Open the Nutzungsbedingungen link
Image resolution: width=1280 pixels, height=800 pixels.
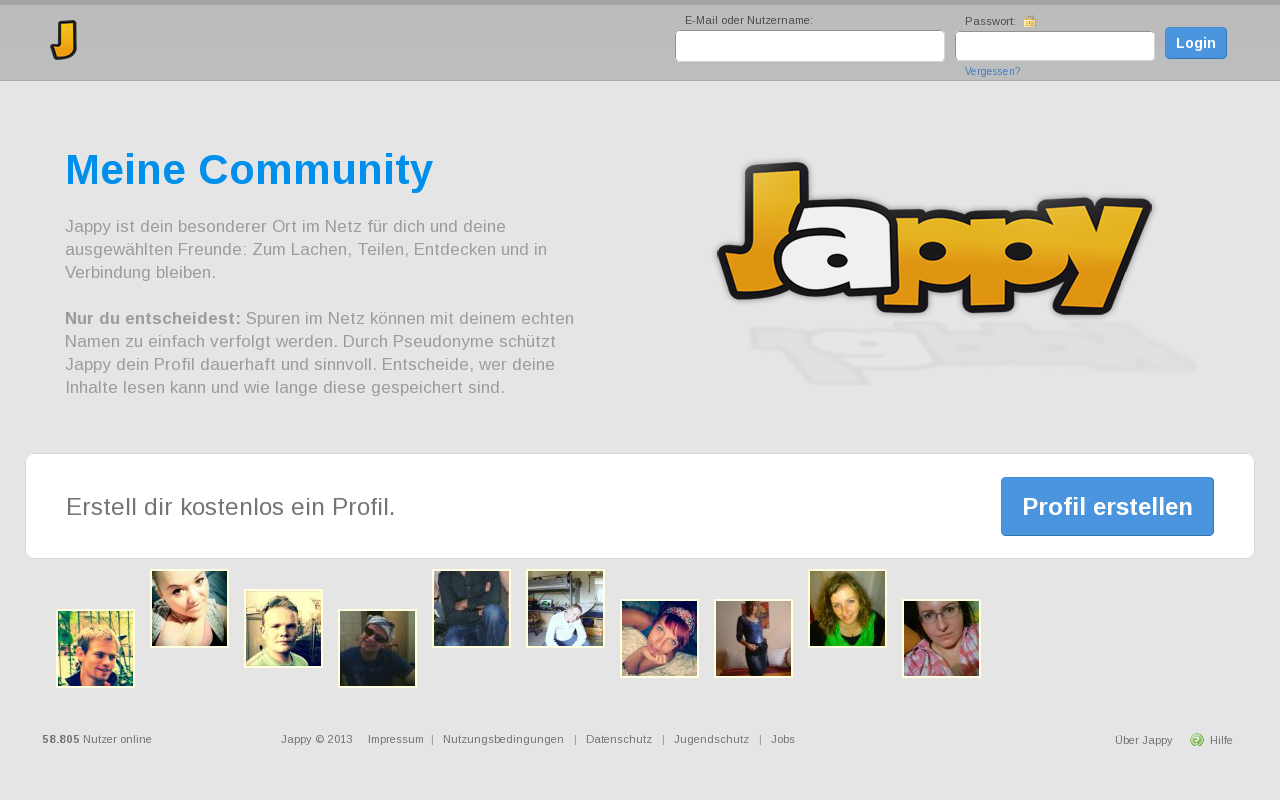[x=503, y=739]
